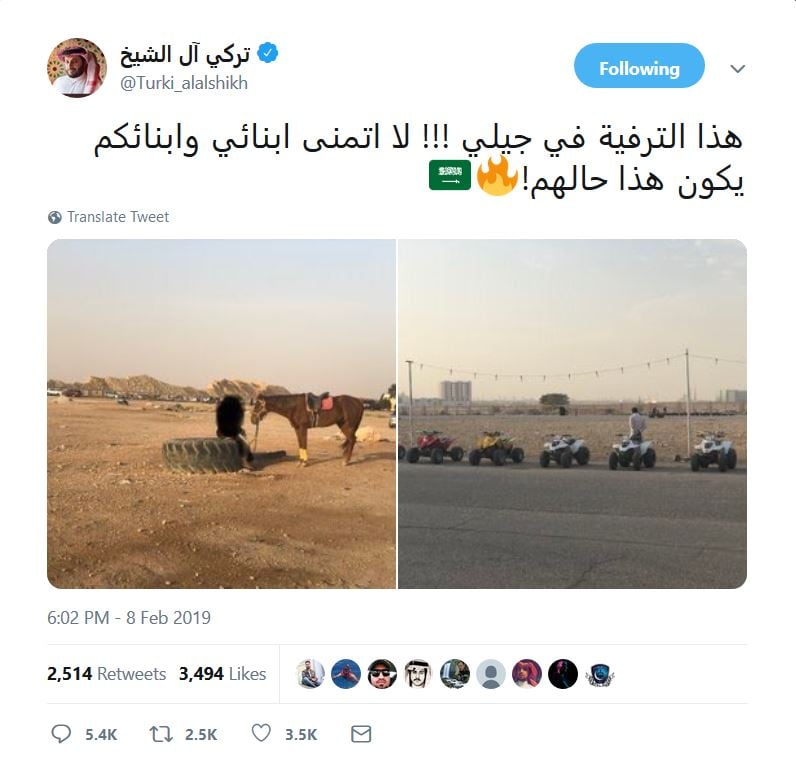Like the tweet with heart icon
The height and width of the screenshot is (767, 796).
[261, 733]
